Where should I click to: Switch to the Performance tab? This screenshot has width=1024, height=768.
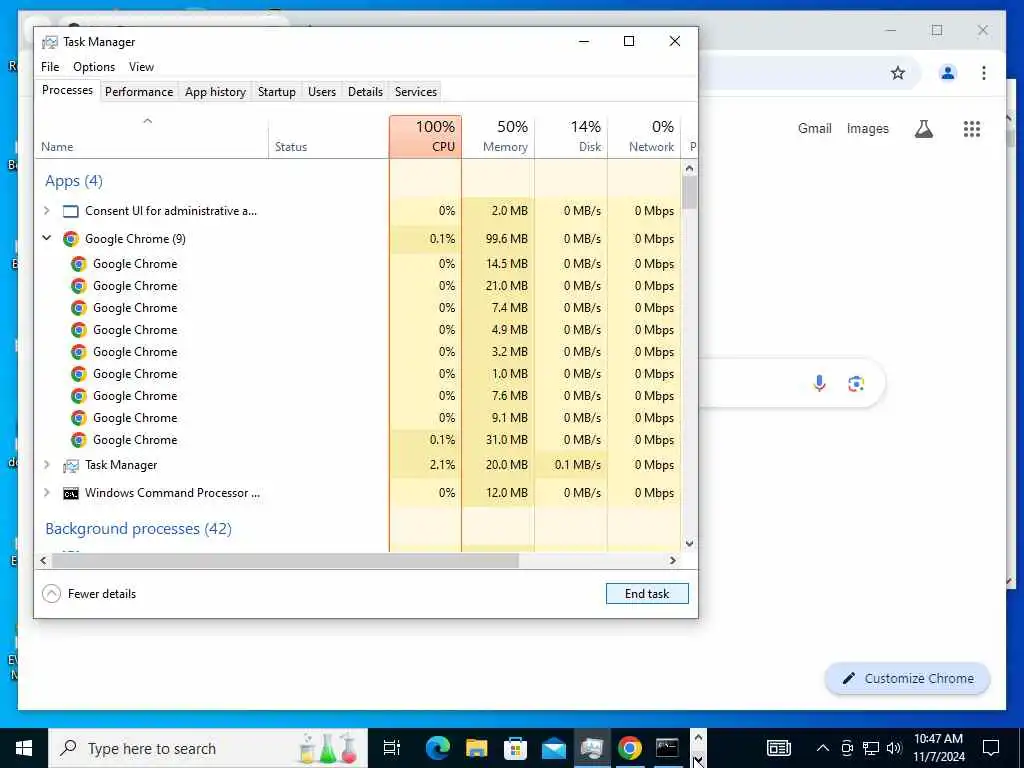[139, 92]
